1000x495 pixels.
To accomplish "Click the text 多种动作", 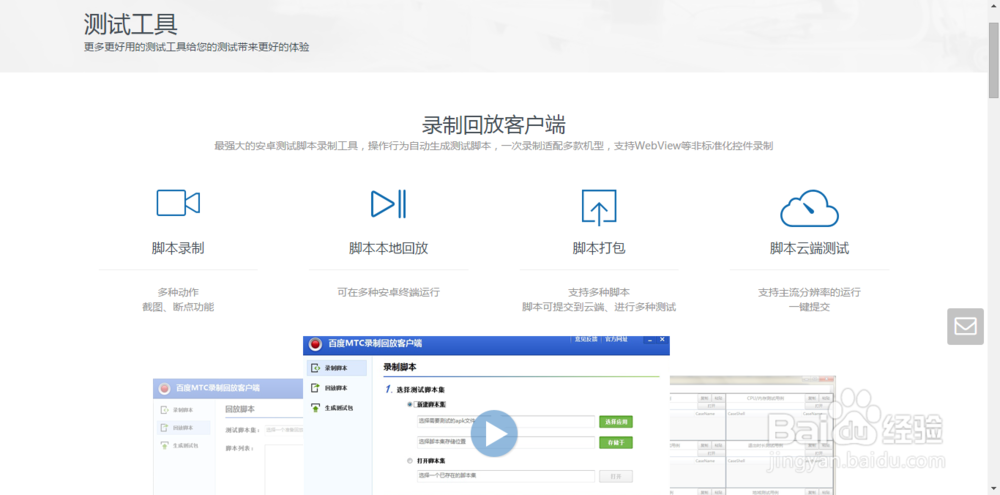I will (x=178, y=292).
